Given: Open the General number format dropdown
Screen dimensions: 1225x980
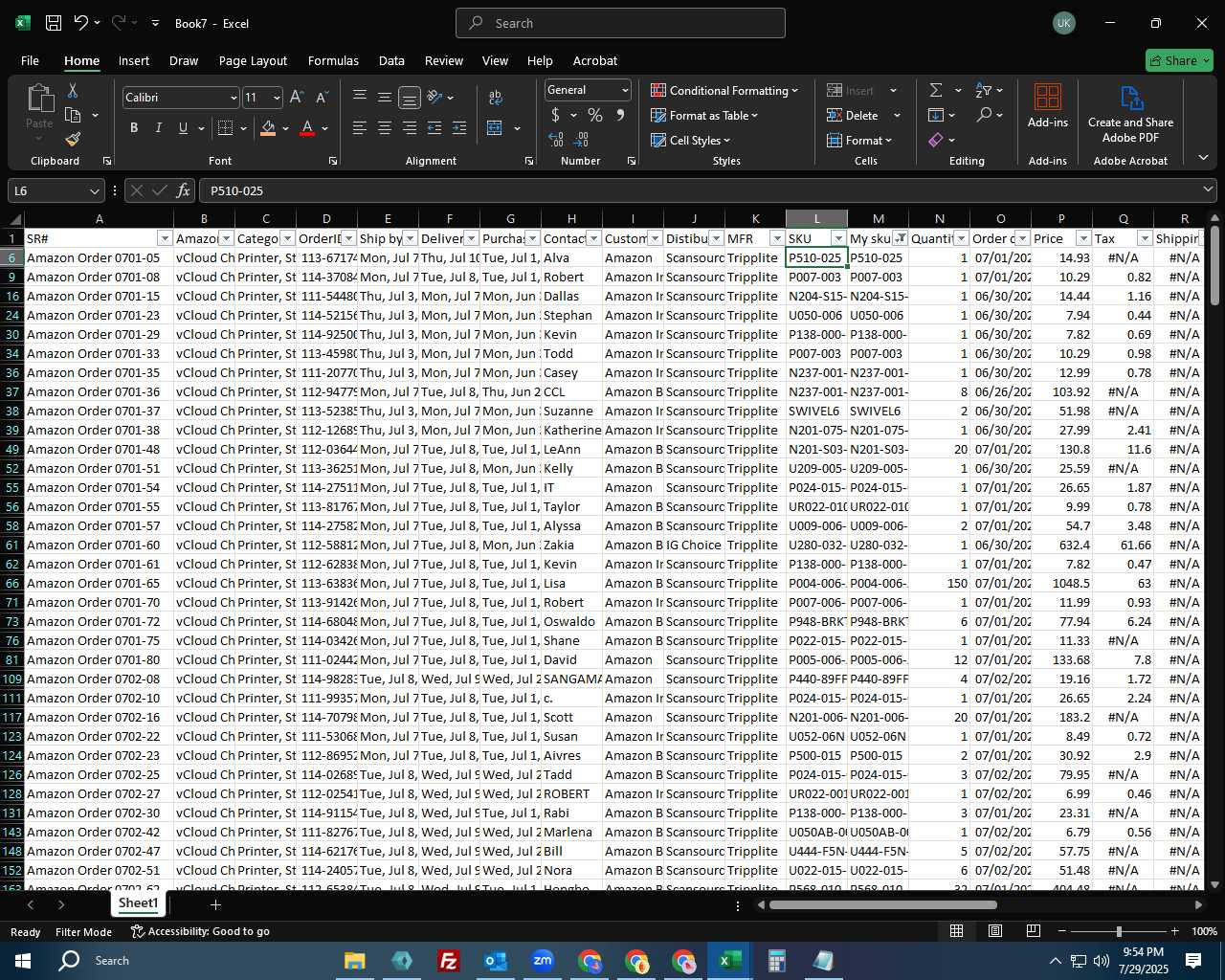Looking at the screenshot, I should [625, 91].
